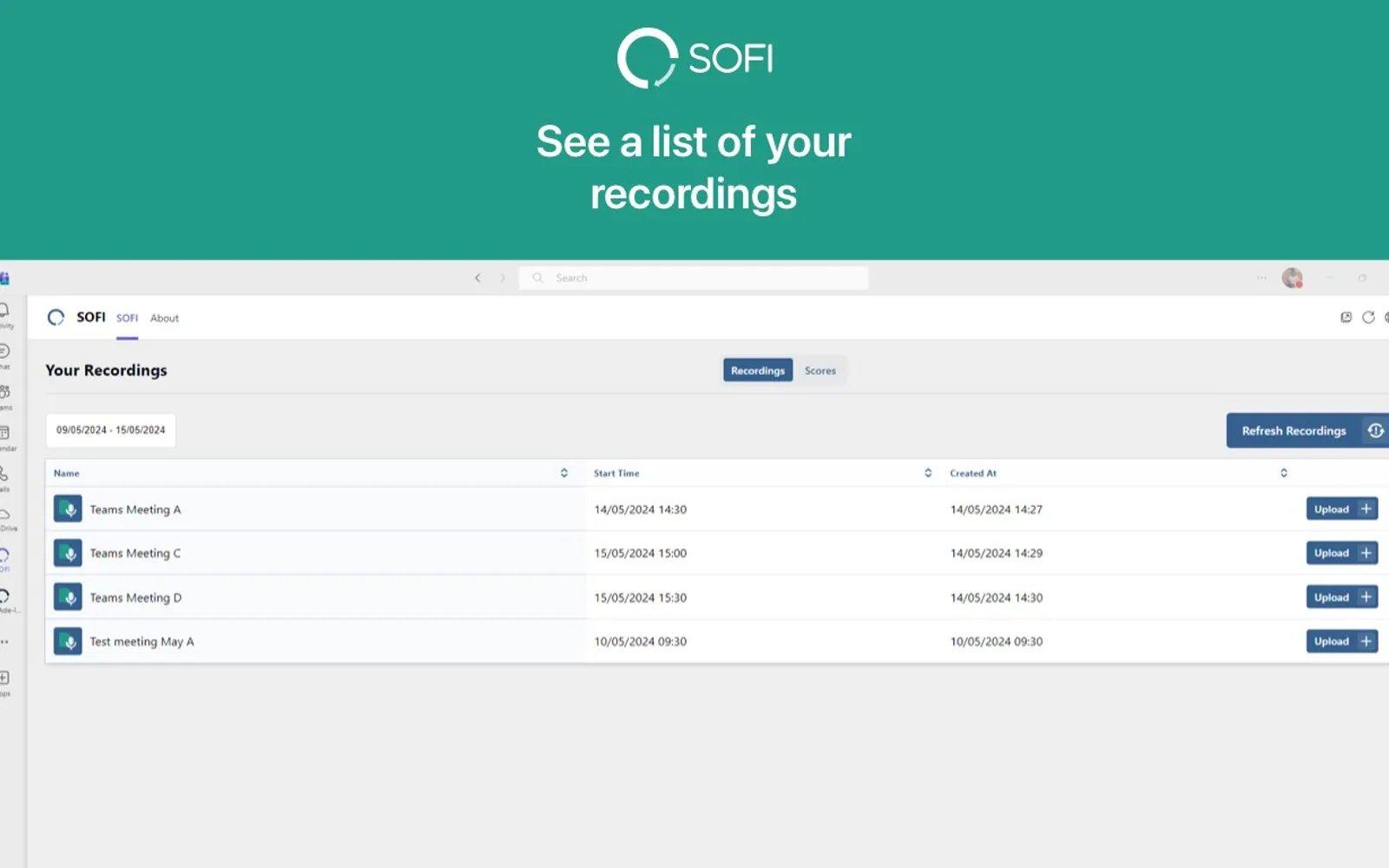Select the Test meeting May A name
The image size is (1389, 868).
(x=142, y=641)
